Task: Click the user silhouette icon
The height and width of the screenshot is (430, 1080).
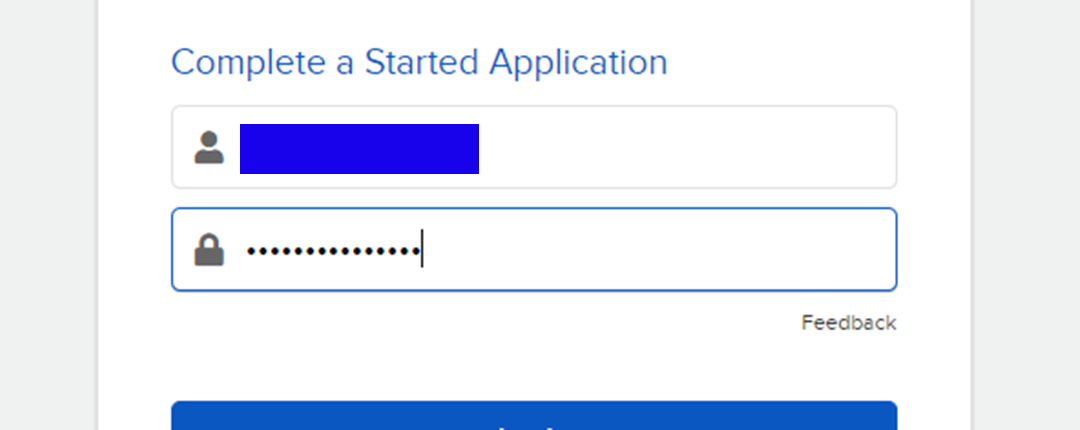Action: (209, 147)
